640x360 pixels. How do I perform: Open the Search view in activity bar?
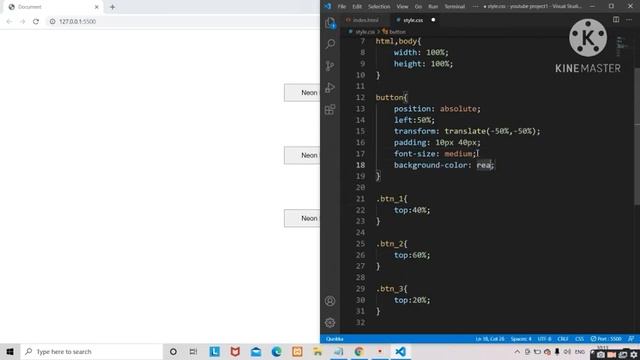pyautogui.click(x=330, y=44)
